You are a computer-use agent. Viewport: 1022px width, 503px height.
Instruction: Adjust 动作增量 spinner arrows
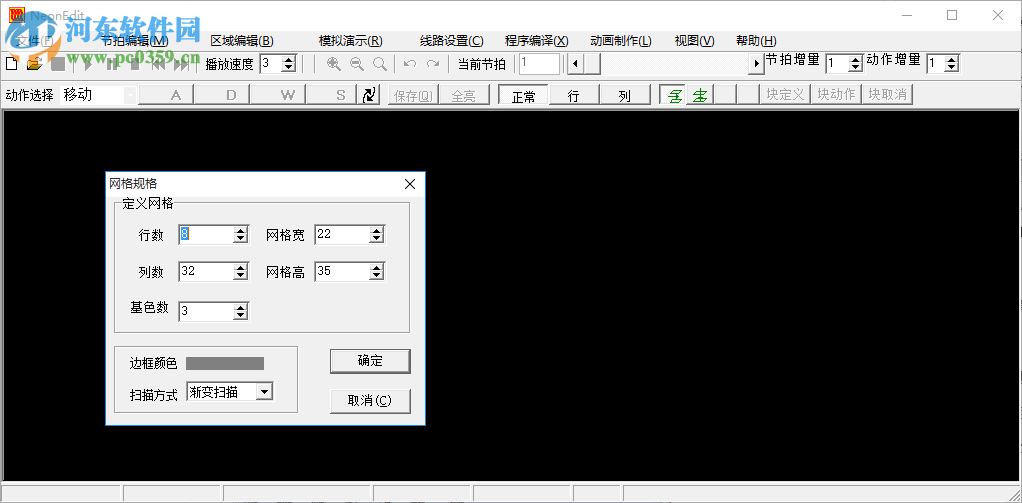[x=952, y=64]
